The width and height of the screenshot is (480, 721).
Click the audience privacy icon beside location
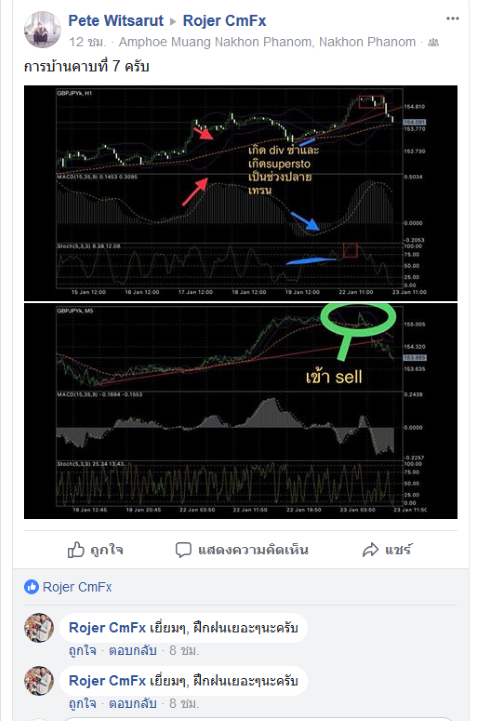click(x=433, y=42)
